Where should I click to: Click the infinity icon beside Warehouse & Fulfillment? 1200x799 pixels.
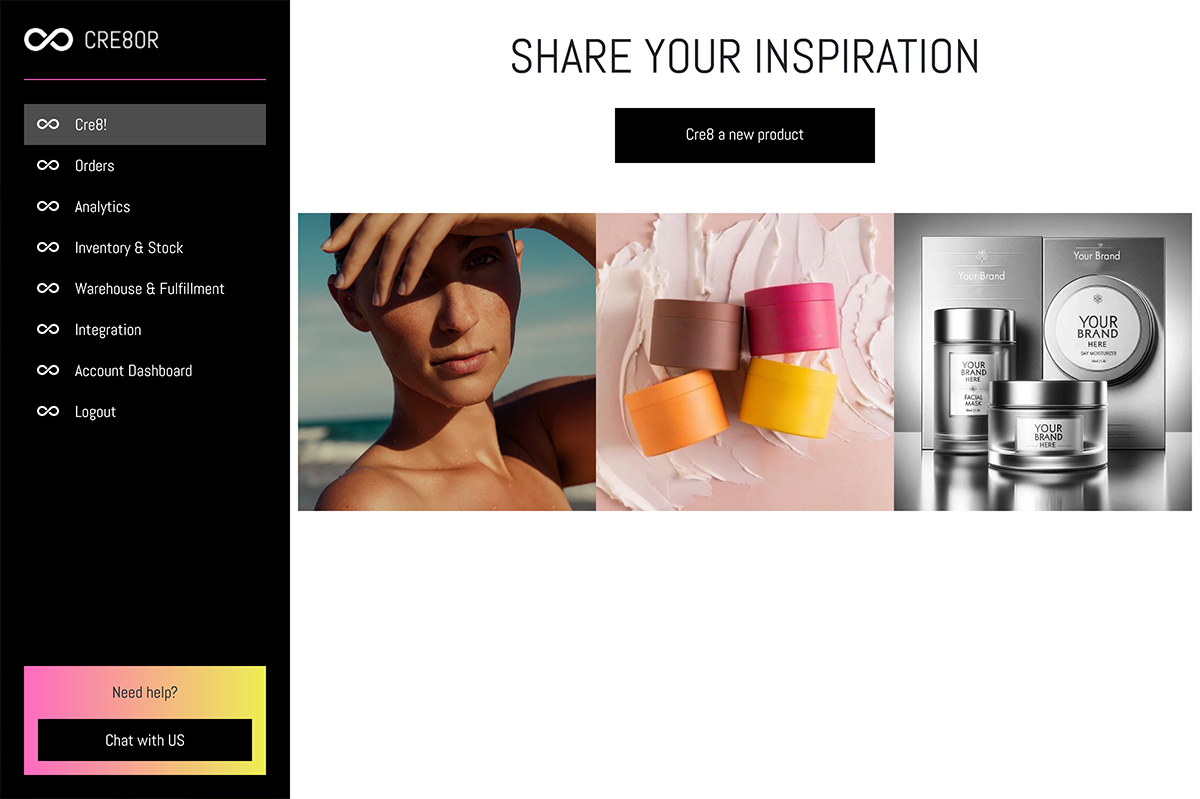[x=48, y=289]
